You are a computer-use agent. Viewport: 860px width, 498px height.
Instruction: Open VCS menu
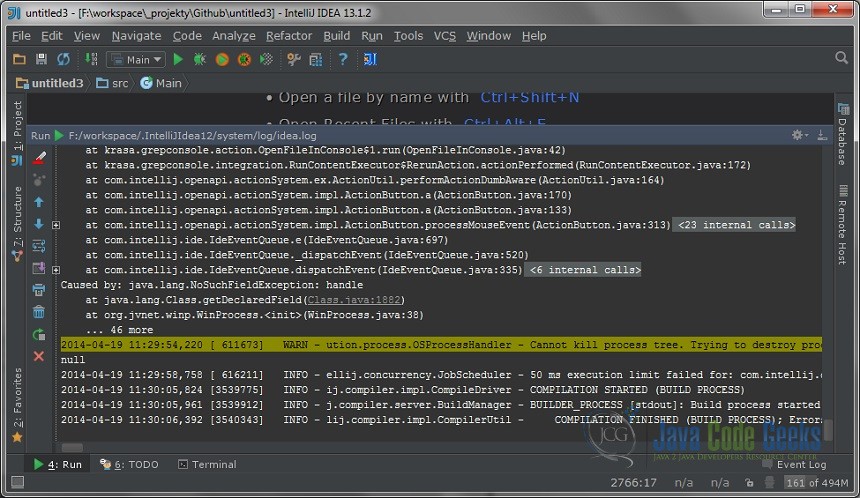pos(445,36)
